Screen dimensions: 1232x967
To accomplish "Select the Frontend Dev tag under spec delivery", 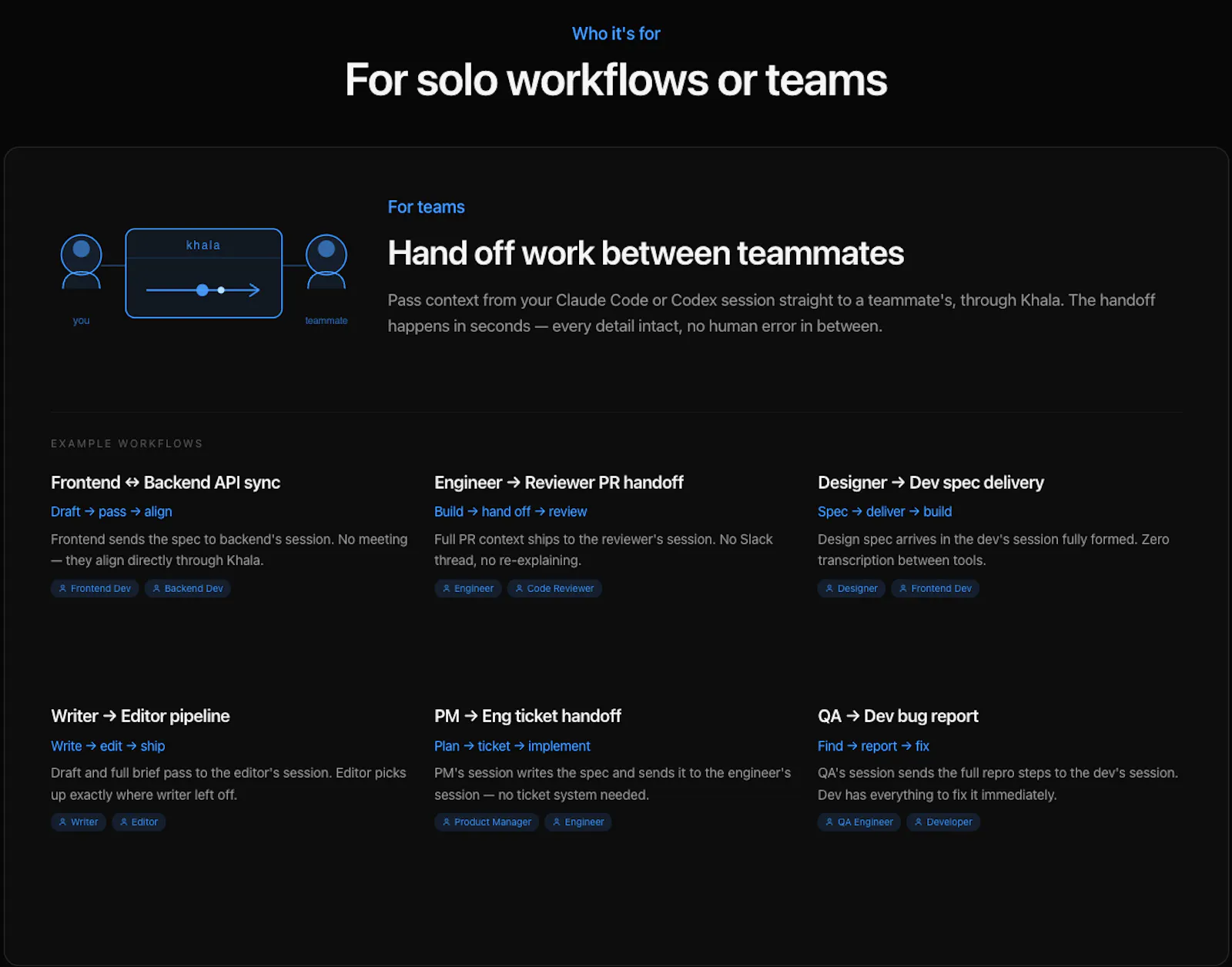I will tap(936, 589).
